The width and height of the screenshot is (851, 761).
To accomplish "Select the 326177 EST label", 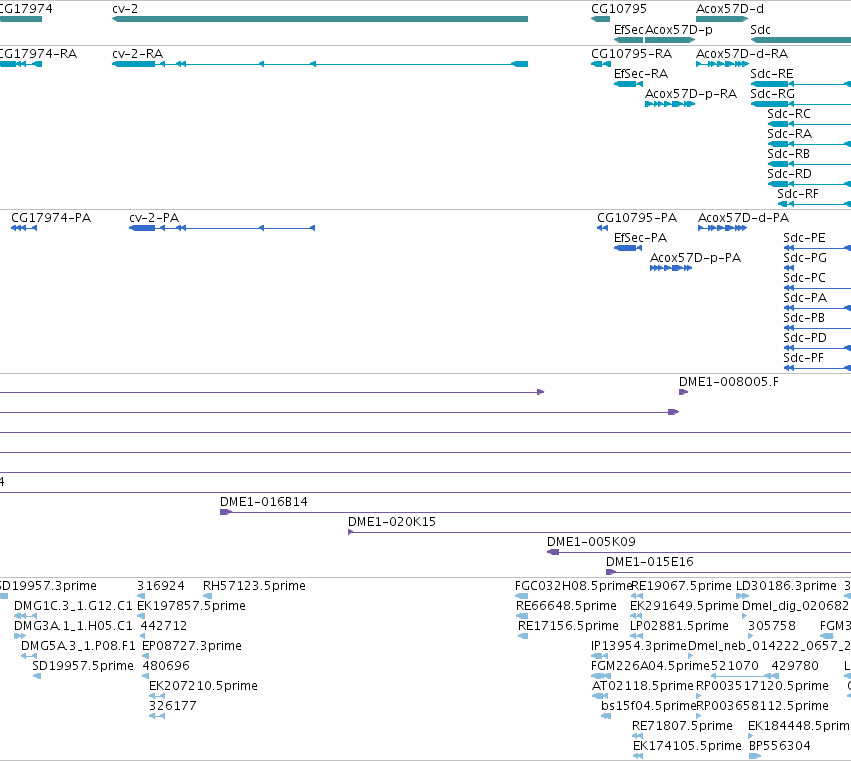I will (173, 707).
